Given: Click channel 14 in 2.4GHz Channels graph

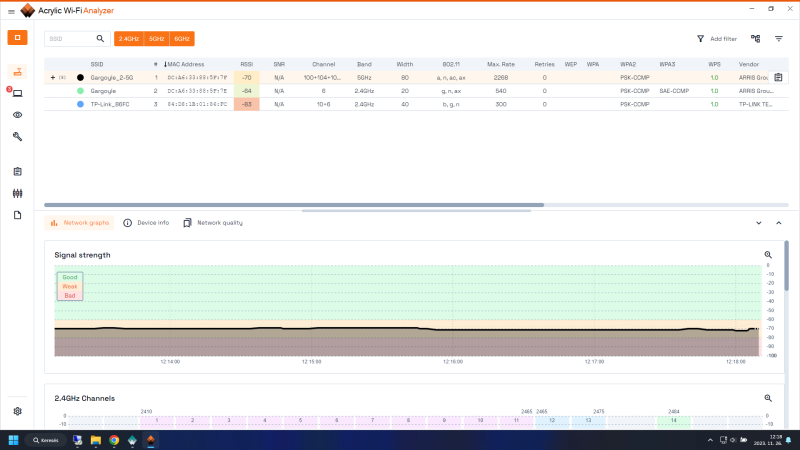Looking at the screenshot, I should coord(673,421).
